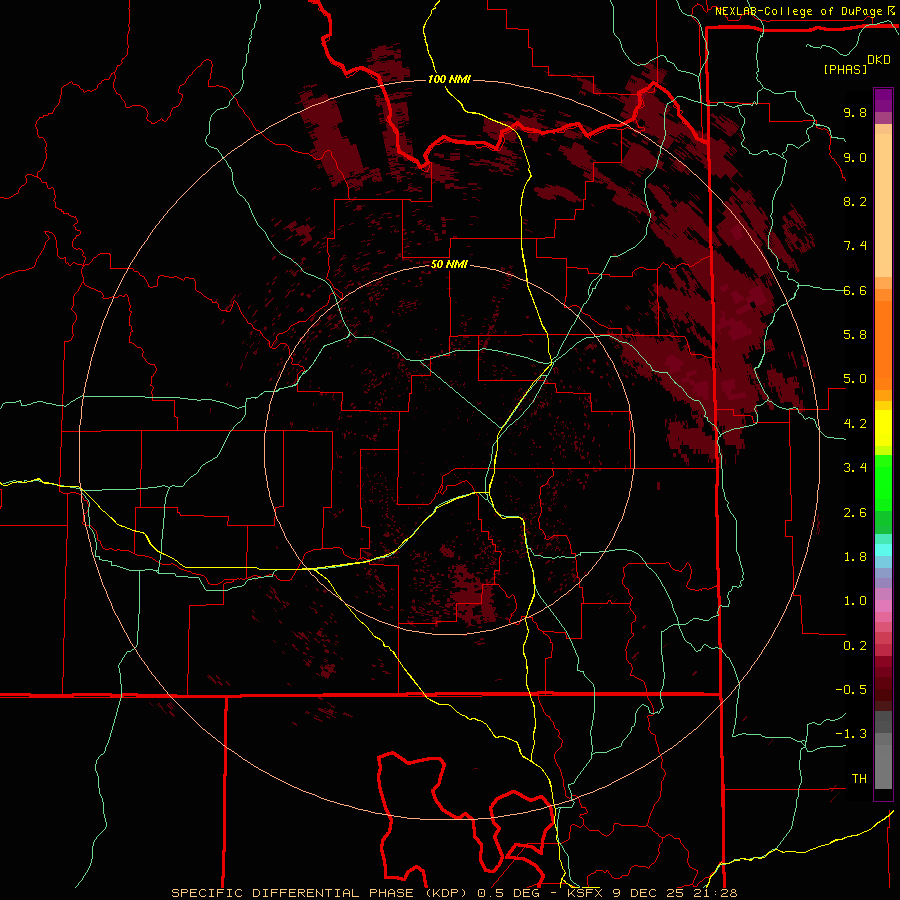The width and height of the screenshot is (900, 900).
Task: Click the 5.8 color scale value
Action: click(855, 335)
